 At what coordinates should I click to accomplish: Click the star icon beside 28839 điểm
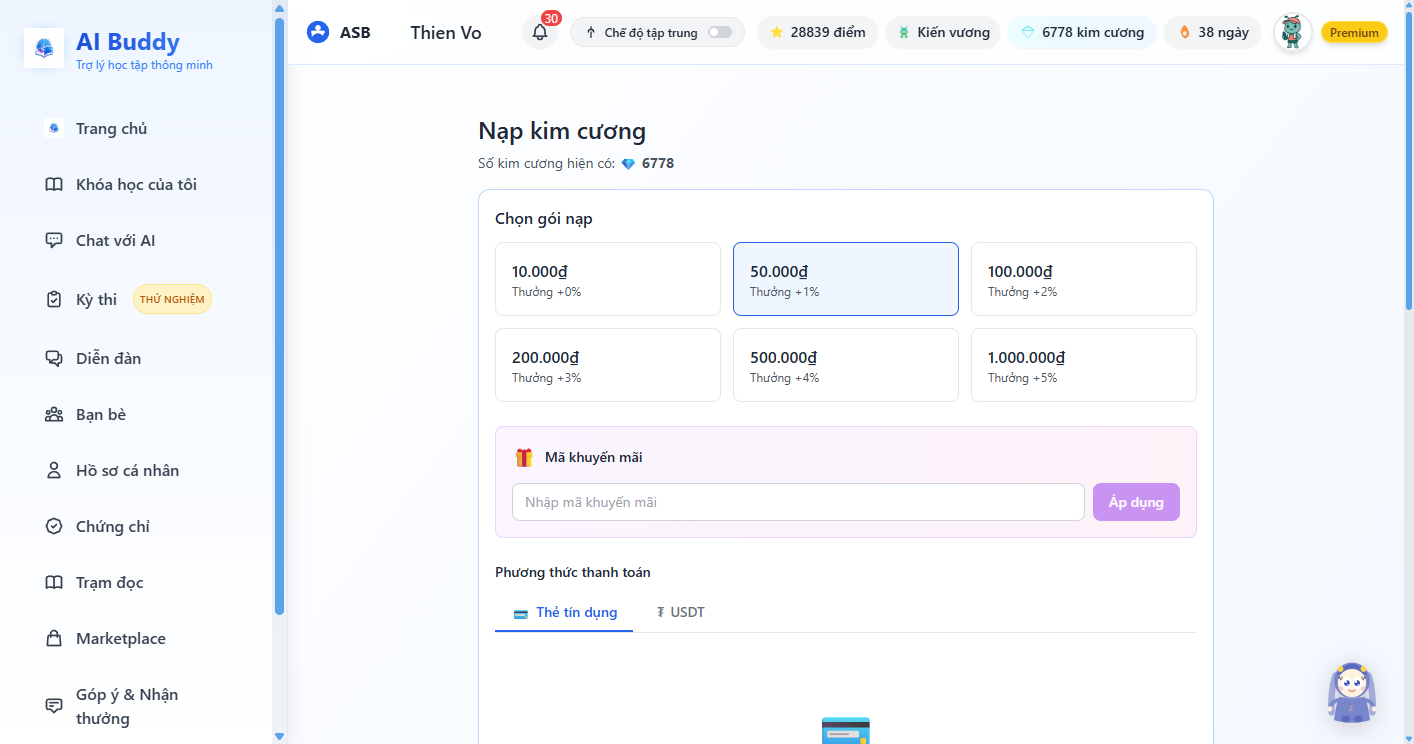777,32
